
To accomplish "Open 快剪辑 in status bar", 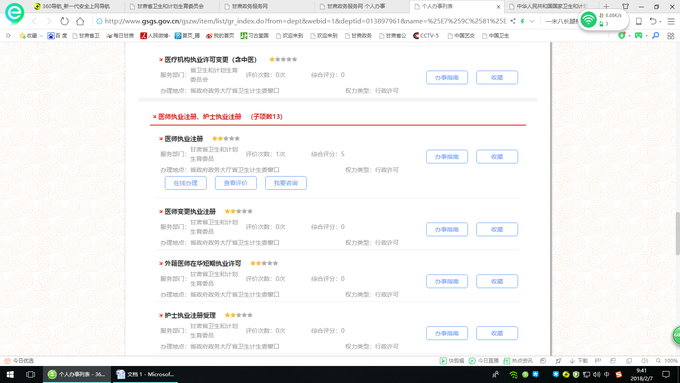I will pos(452,360).
